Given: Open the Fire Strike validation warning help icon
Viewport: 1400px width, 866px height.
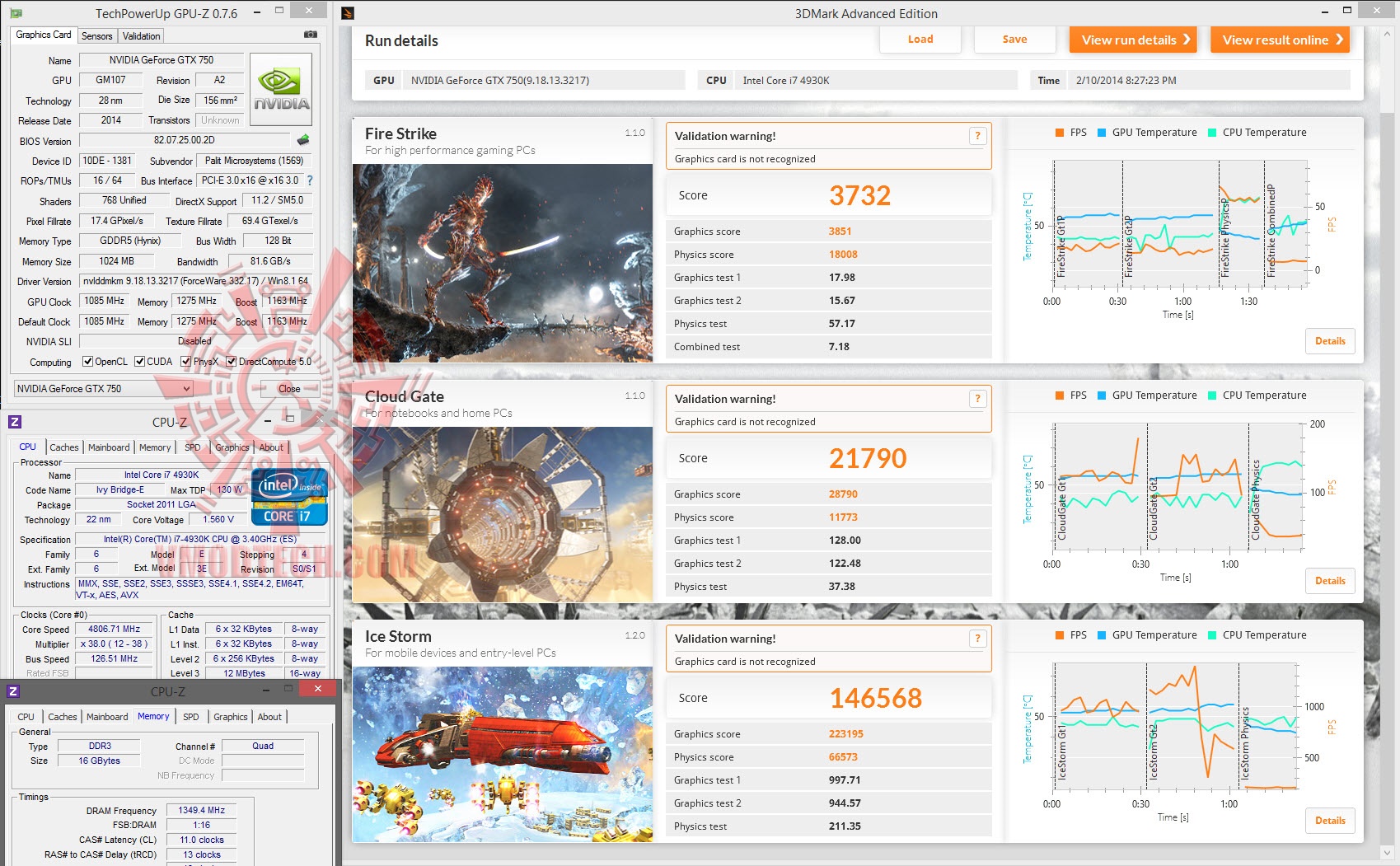Looking at the screenshot, I should point(977,136).
